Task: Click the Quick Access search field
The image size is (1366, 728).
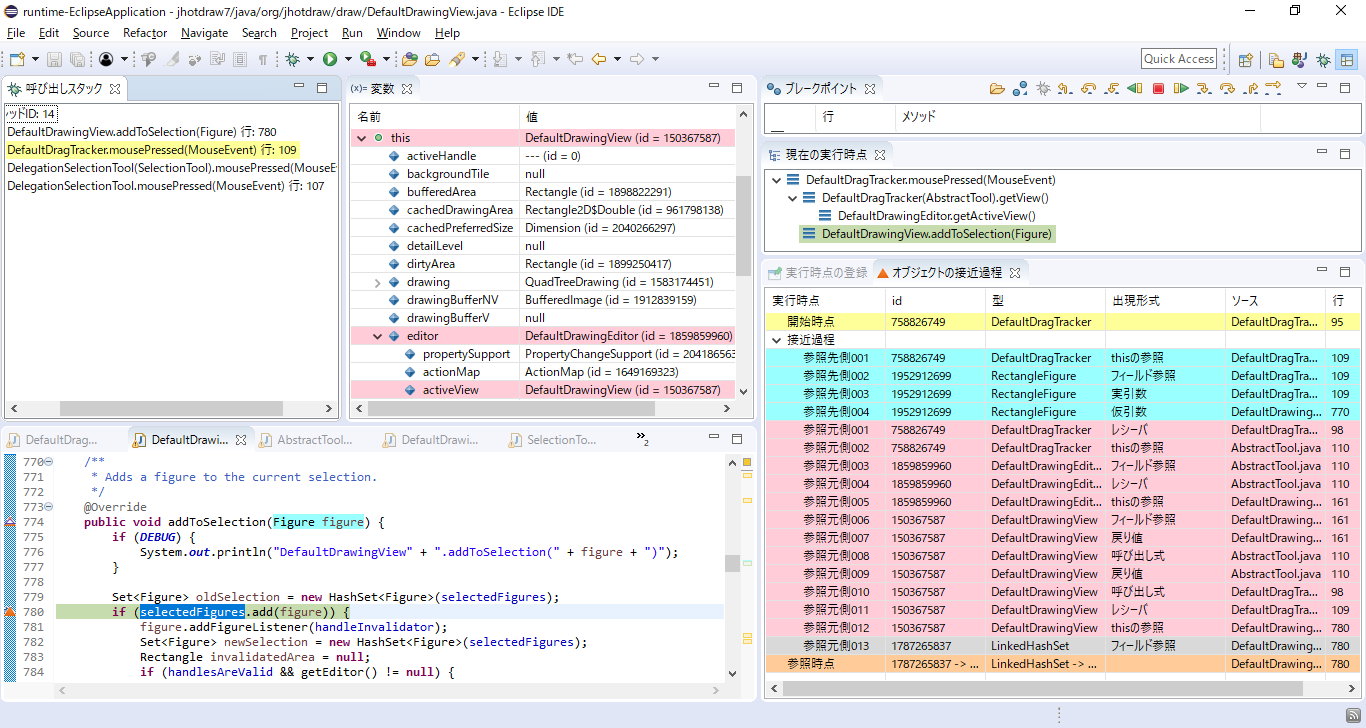Action: click(1179, 59)
